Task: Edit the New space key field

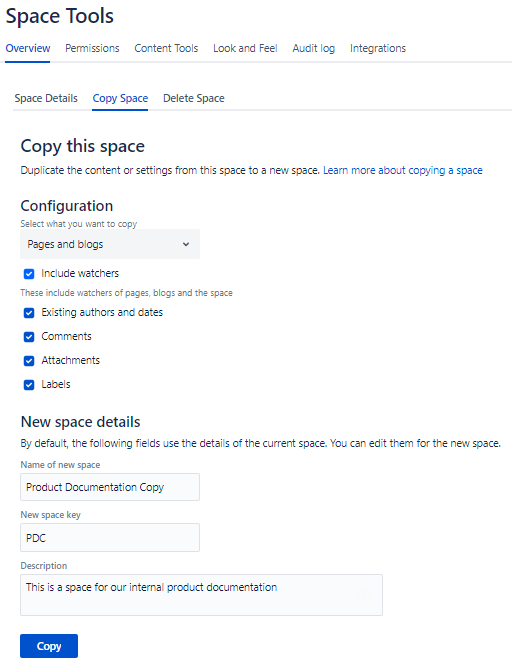Action: point(110,537)
